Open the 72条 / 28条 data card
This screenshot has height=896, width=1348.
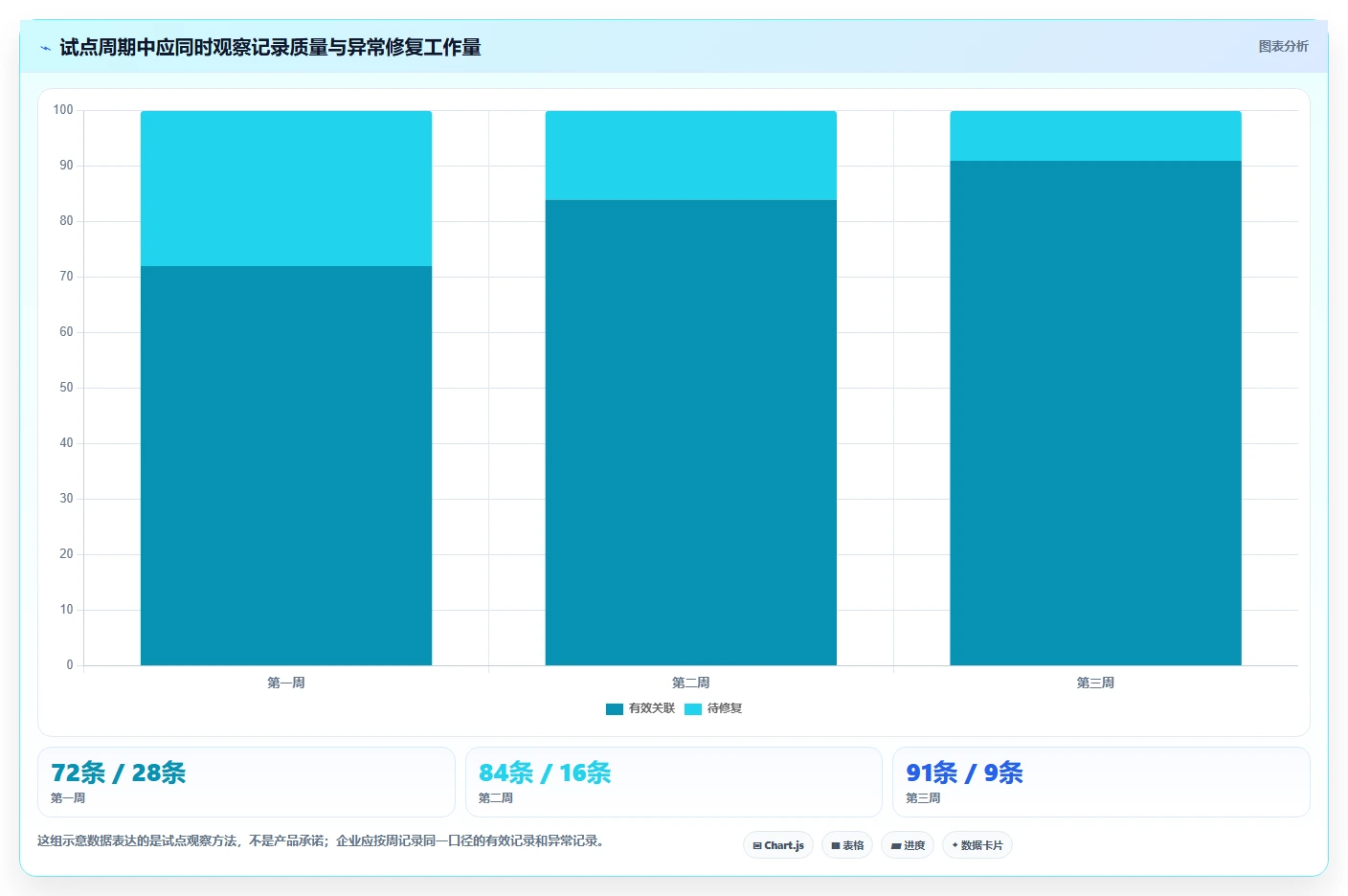click(x=246, y=782)
